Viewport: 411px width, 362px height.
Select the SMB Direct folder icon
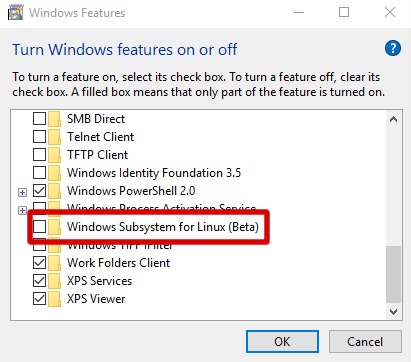54,119
